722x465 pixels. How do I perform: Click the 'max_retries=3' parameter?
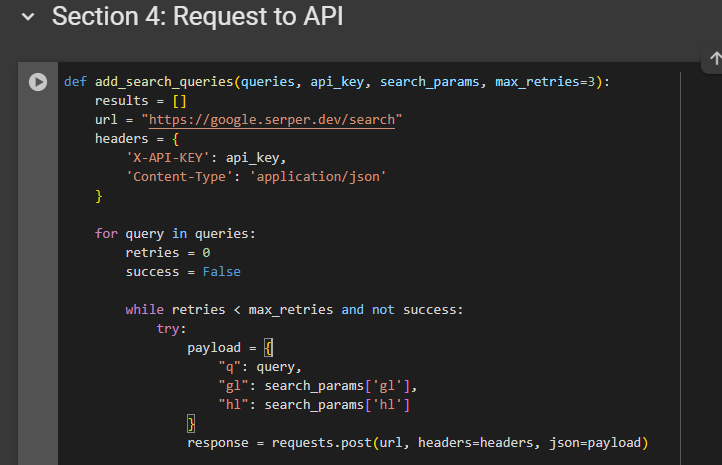[x=545, y=82]
